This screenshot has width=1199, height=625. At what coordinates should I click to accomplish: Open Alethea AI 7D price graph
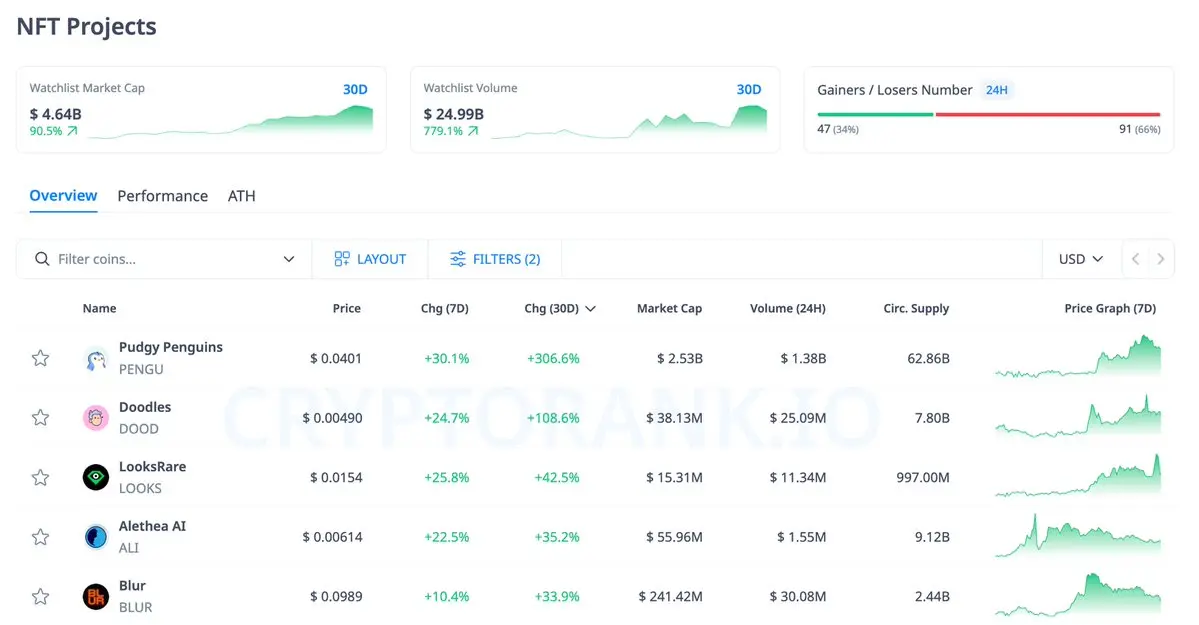(1078, 535)
